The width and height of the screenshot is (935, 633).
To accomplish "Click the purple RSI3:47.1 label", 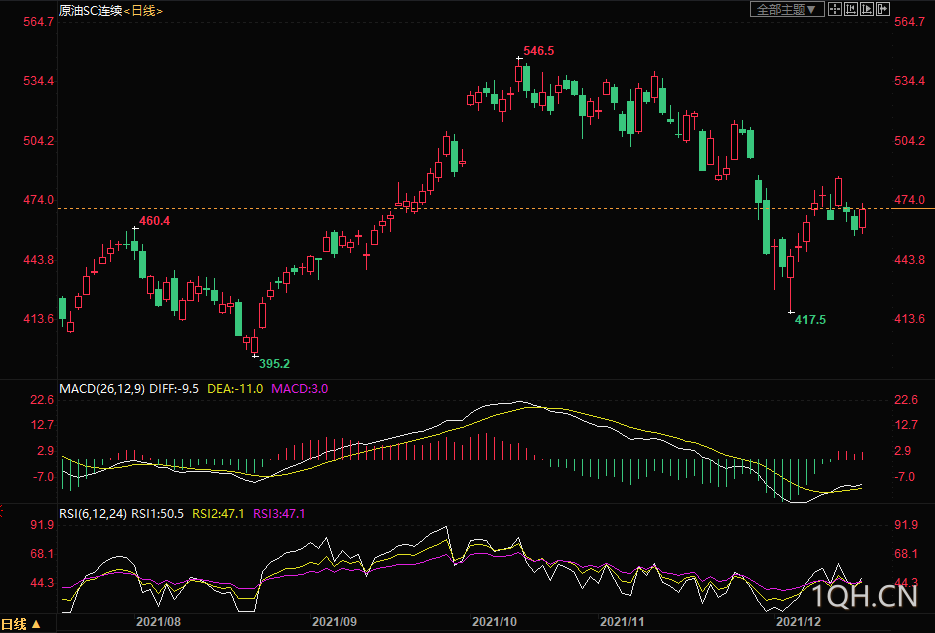I will [x=279, y=514].
